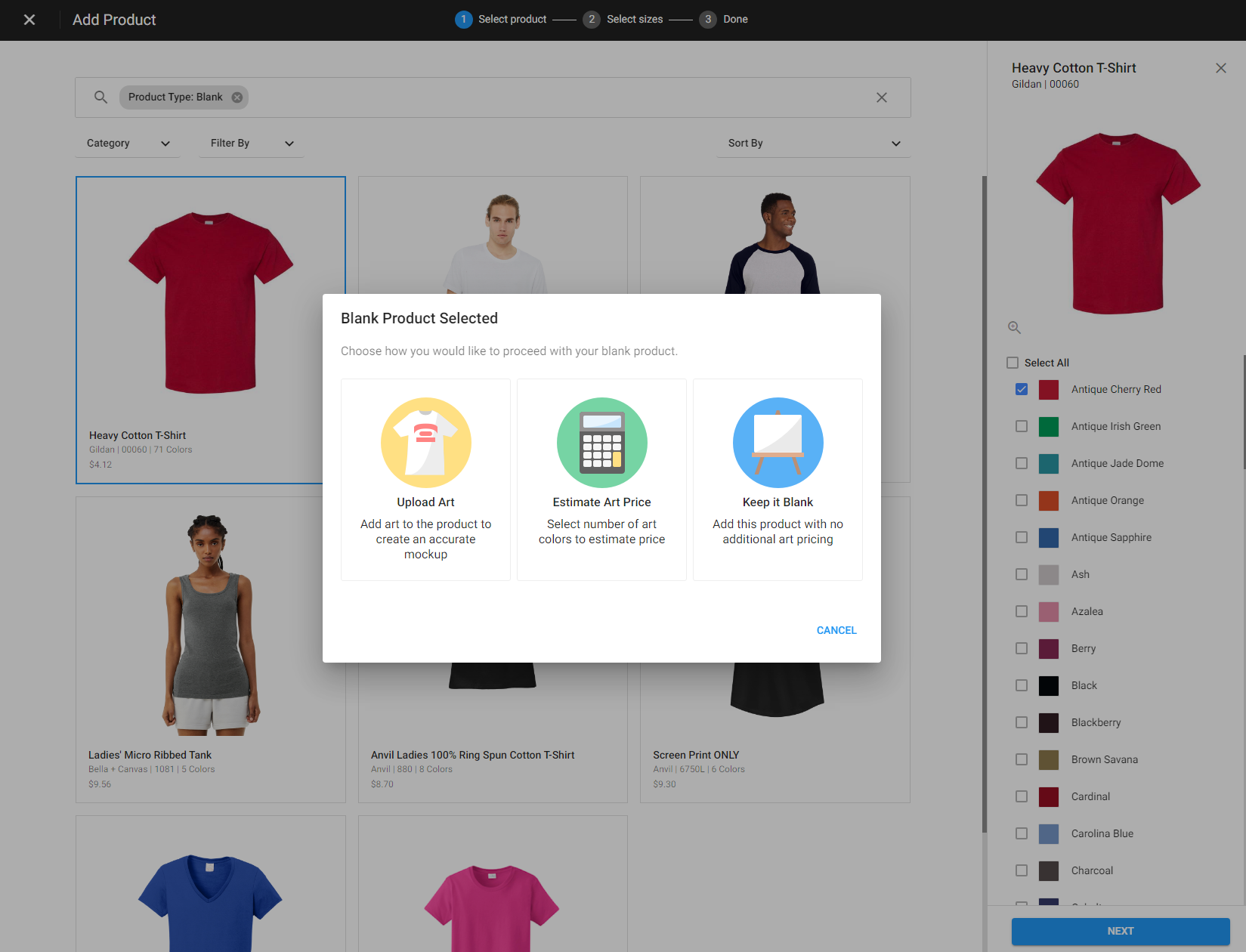Open the Sort By dropdown

(813, 143)
